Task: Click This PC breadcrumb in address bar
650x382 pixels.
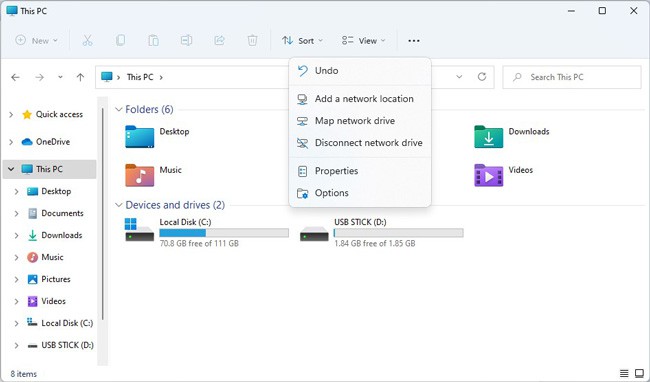Action: (x=140, y=77)
